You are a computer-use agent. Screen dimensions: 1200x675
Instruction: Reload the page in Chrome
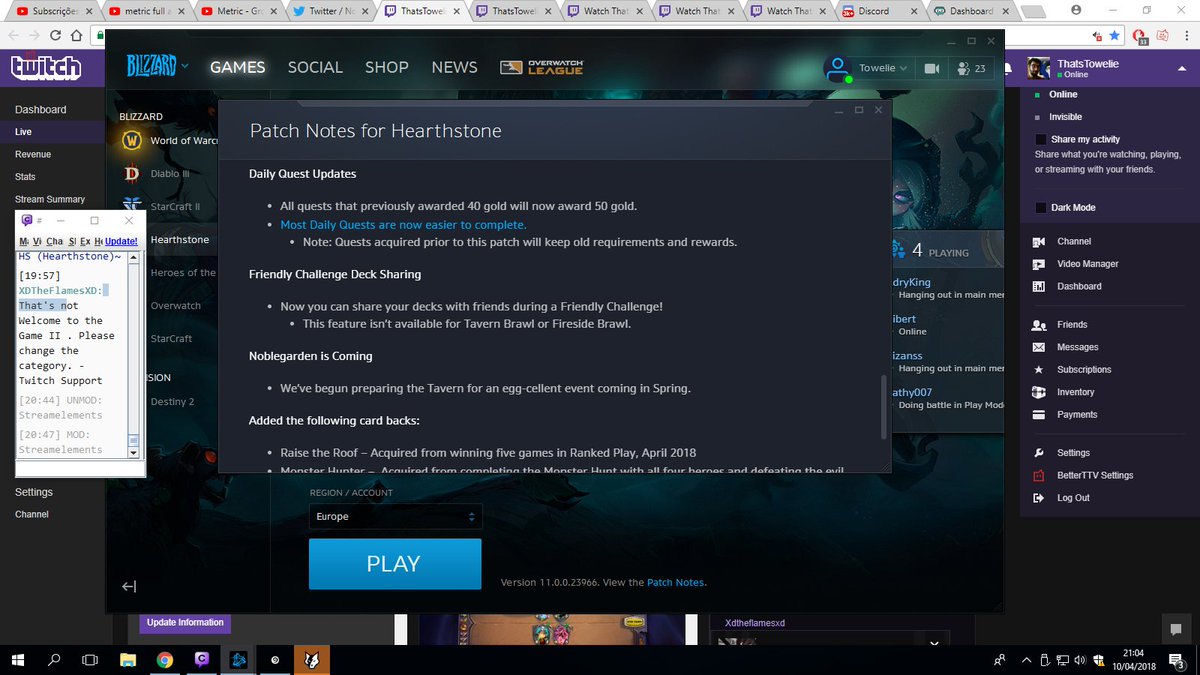[x=56, y=34]
